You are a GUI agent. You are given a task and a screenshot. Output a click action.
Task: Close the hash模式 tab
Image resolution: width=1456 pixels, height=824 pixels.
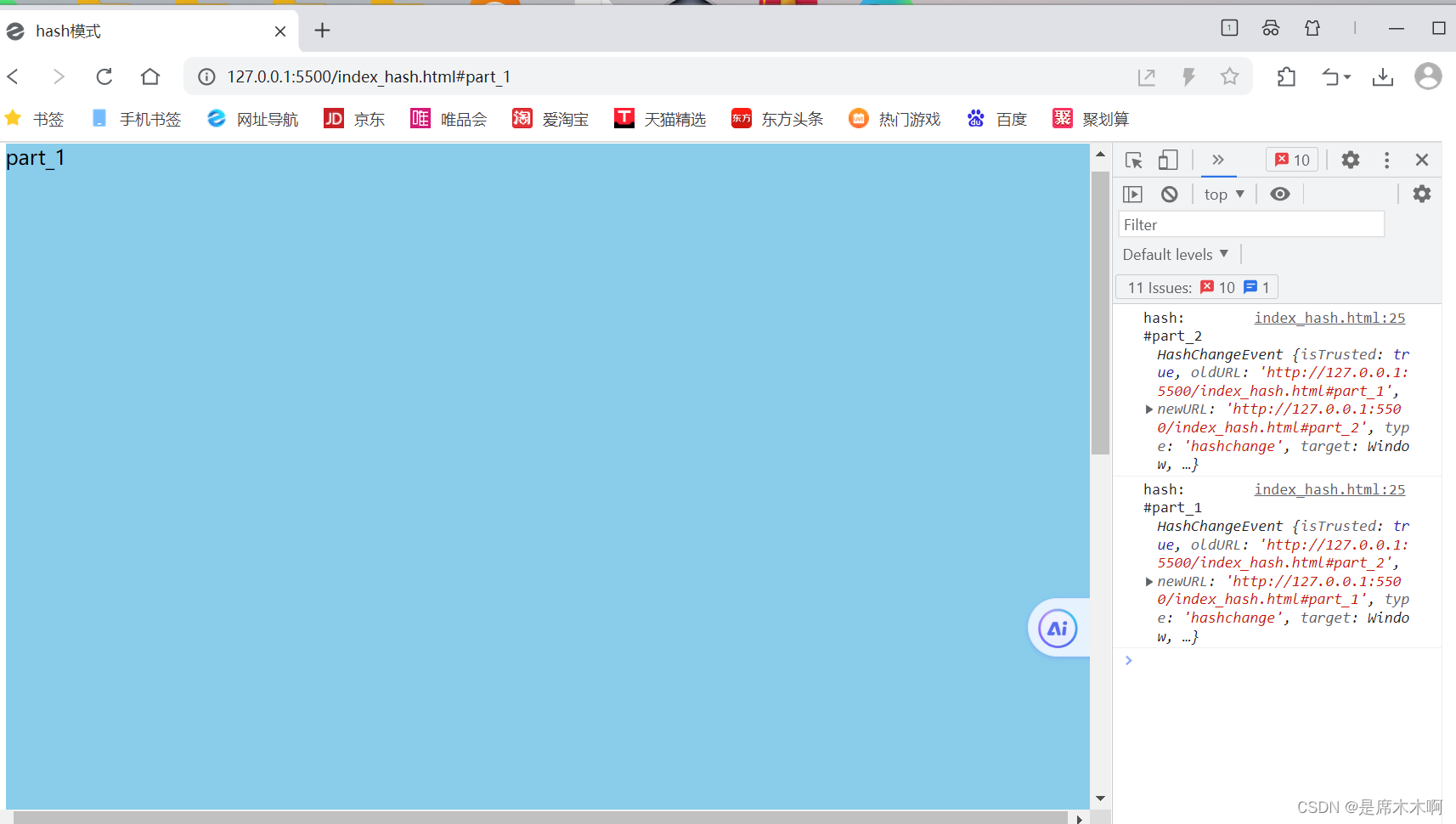(x=280, y=31)
